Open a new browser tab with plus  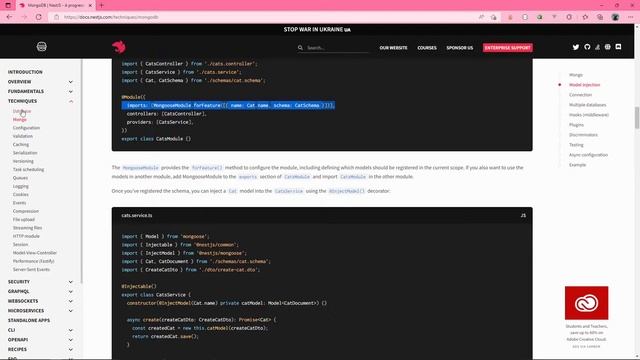click(101, 5)
